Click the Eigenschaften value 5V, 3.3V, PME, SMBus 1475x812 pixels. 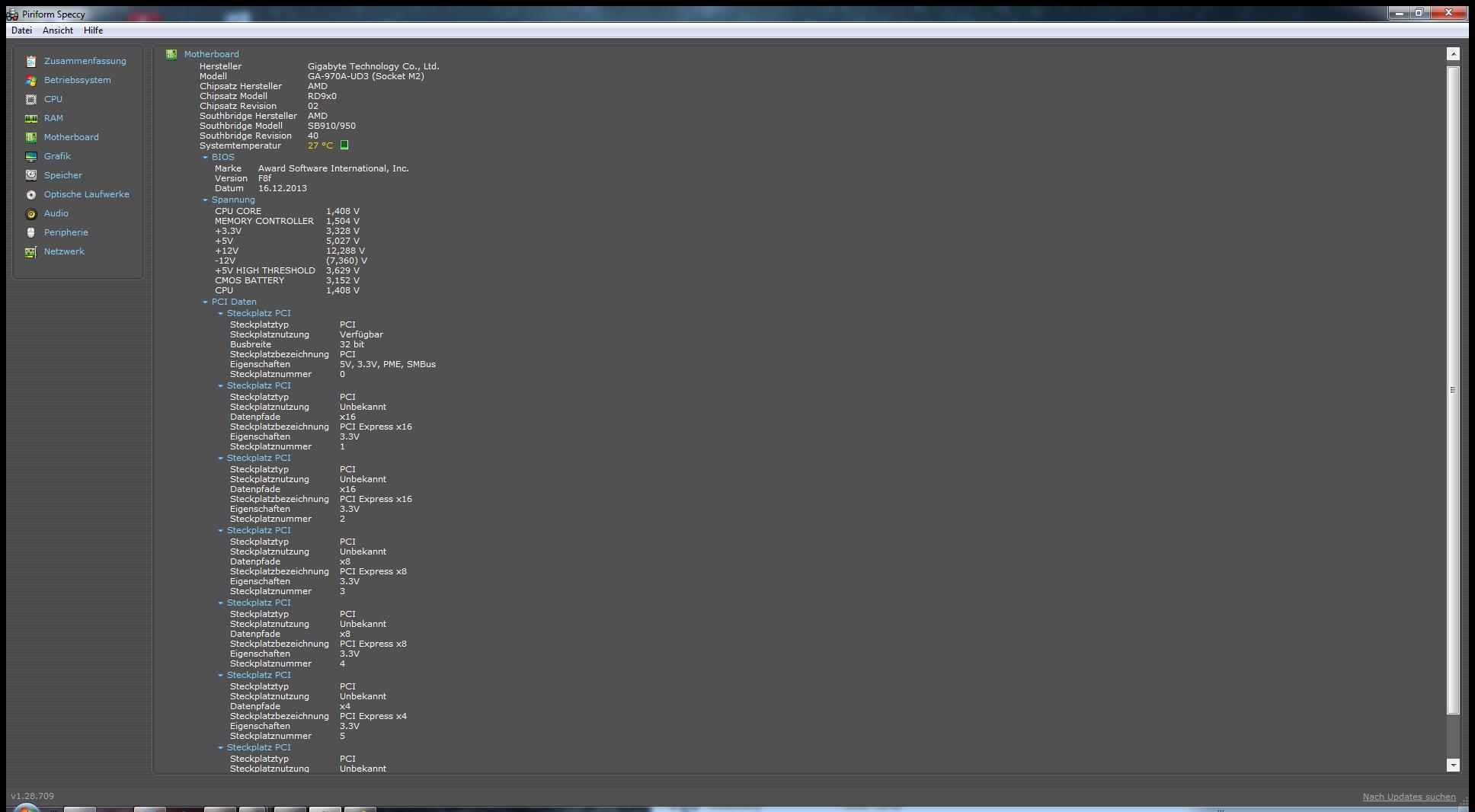tap(388, 364)
